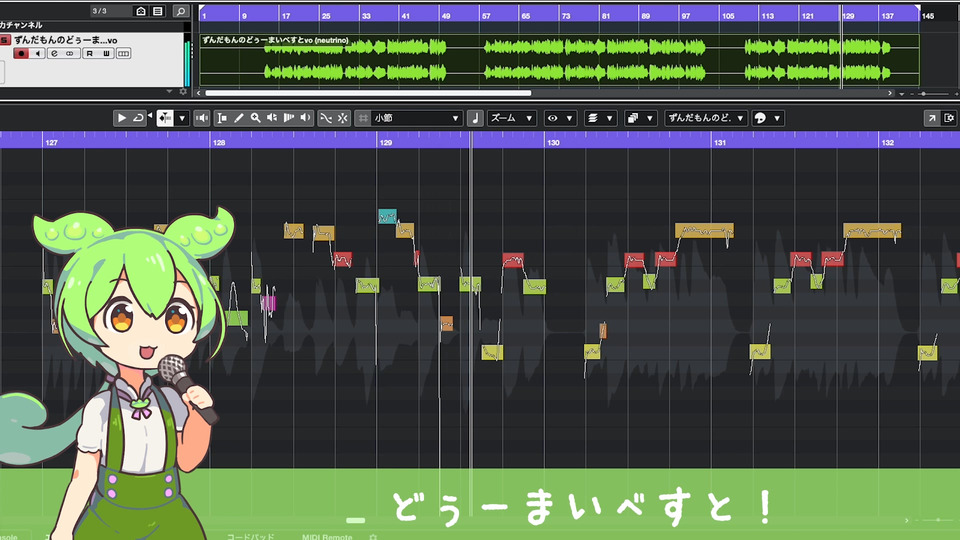Select magenta pitch segment in bar 128
Screen dimensions: 960x540
tap(268, 302)
